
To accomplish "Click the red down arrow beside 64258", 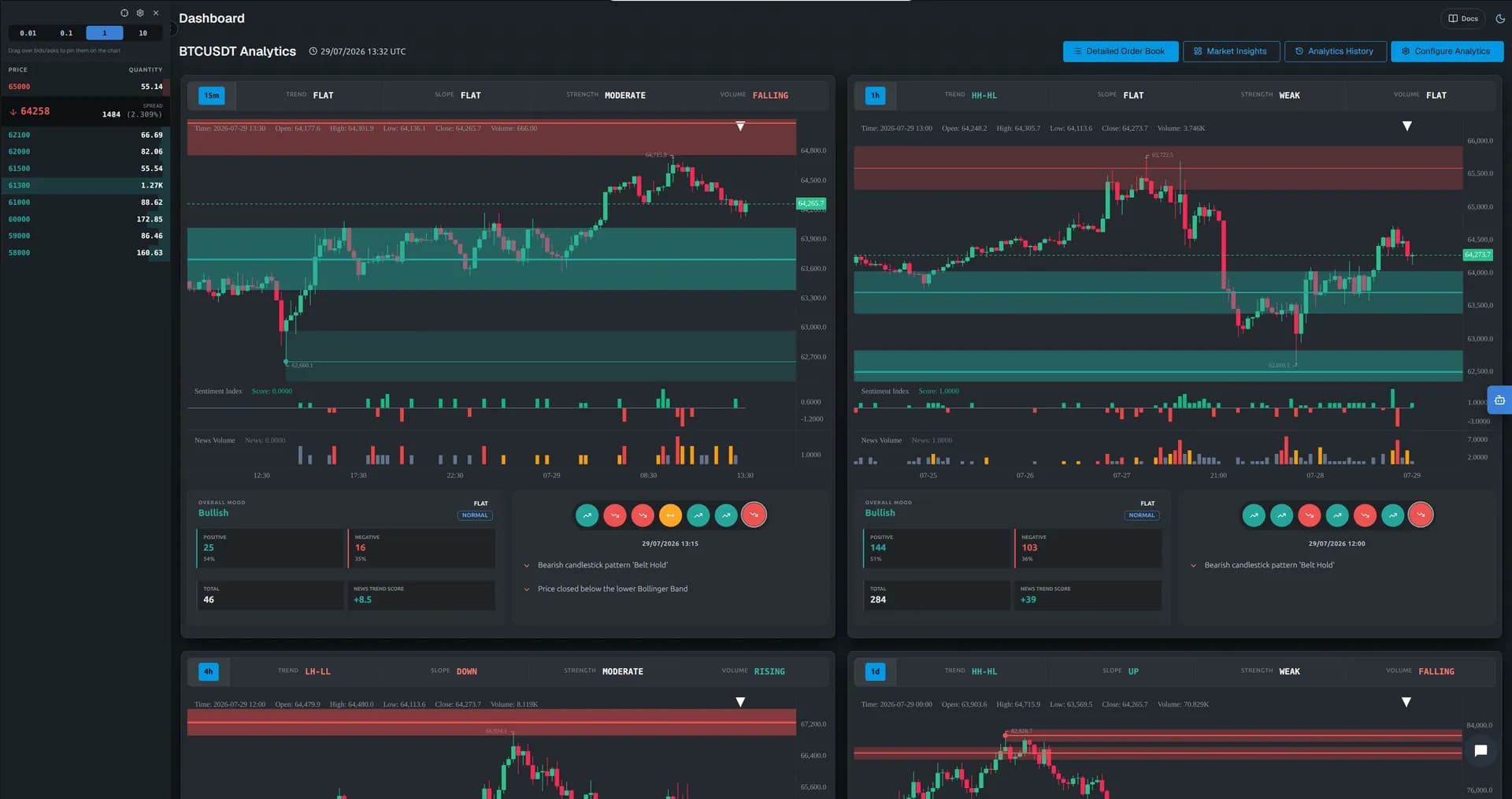I will (x=13, y=112).
